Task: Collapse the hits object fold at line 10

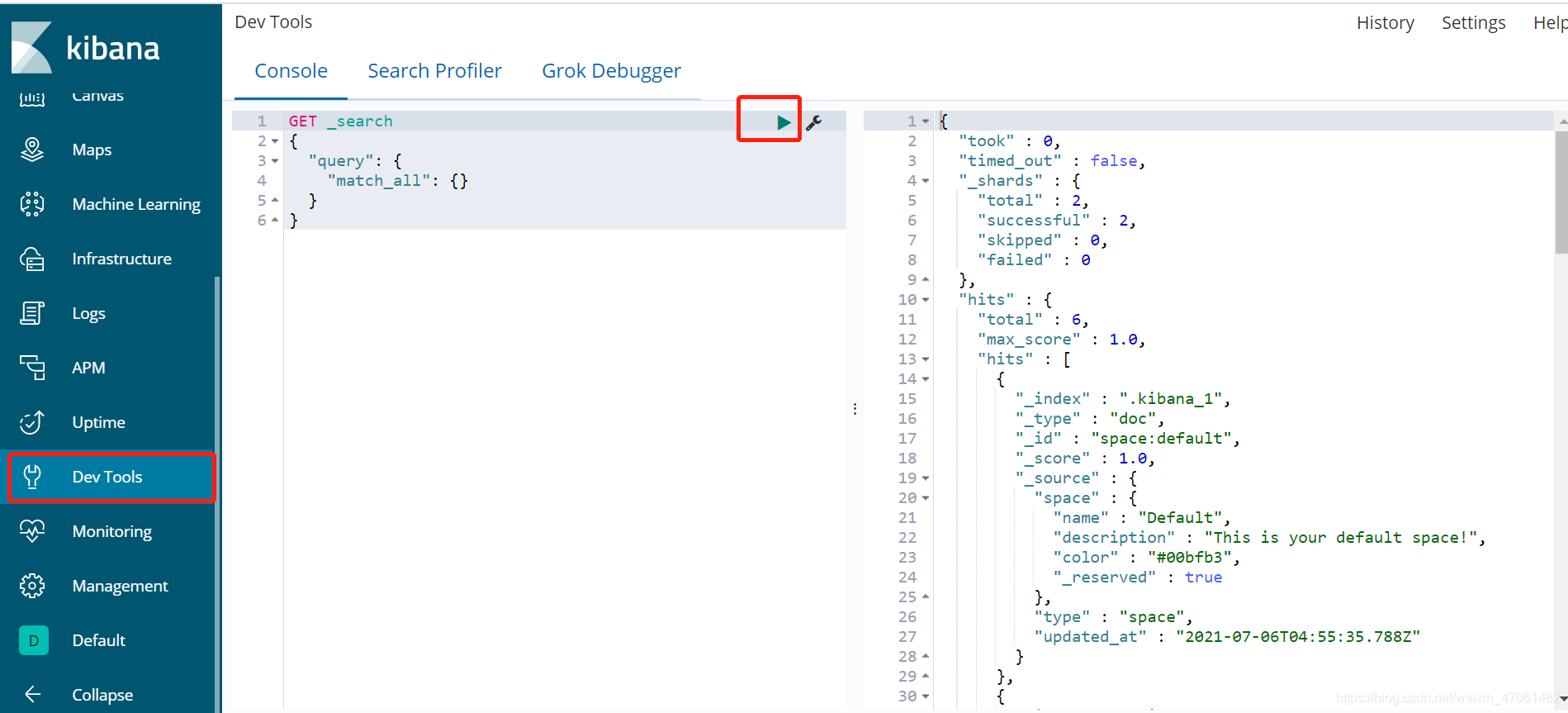Action: [x=926, y=300]
